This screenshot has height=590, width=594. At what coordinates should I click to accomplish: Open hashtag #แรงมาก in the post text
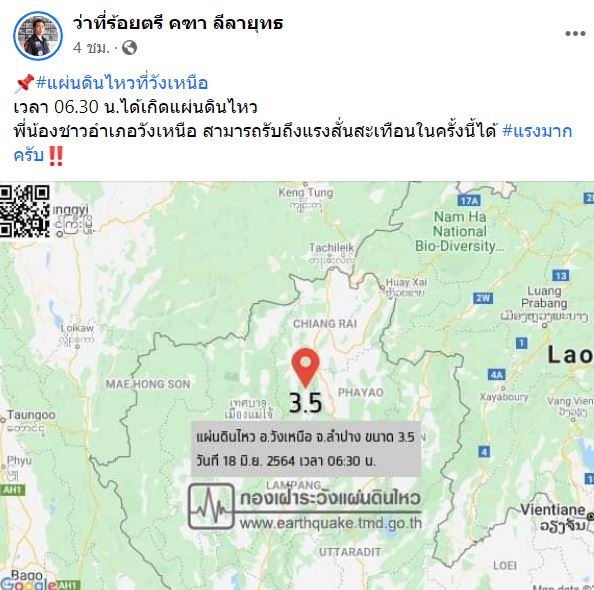(x=537, y=131)
